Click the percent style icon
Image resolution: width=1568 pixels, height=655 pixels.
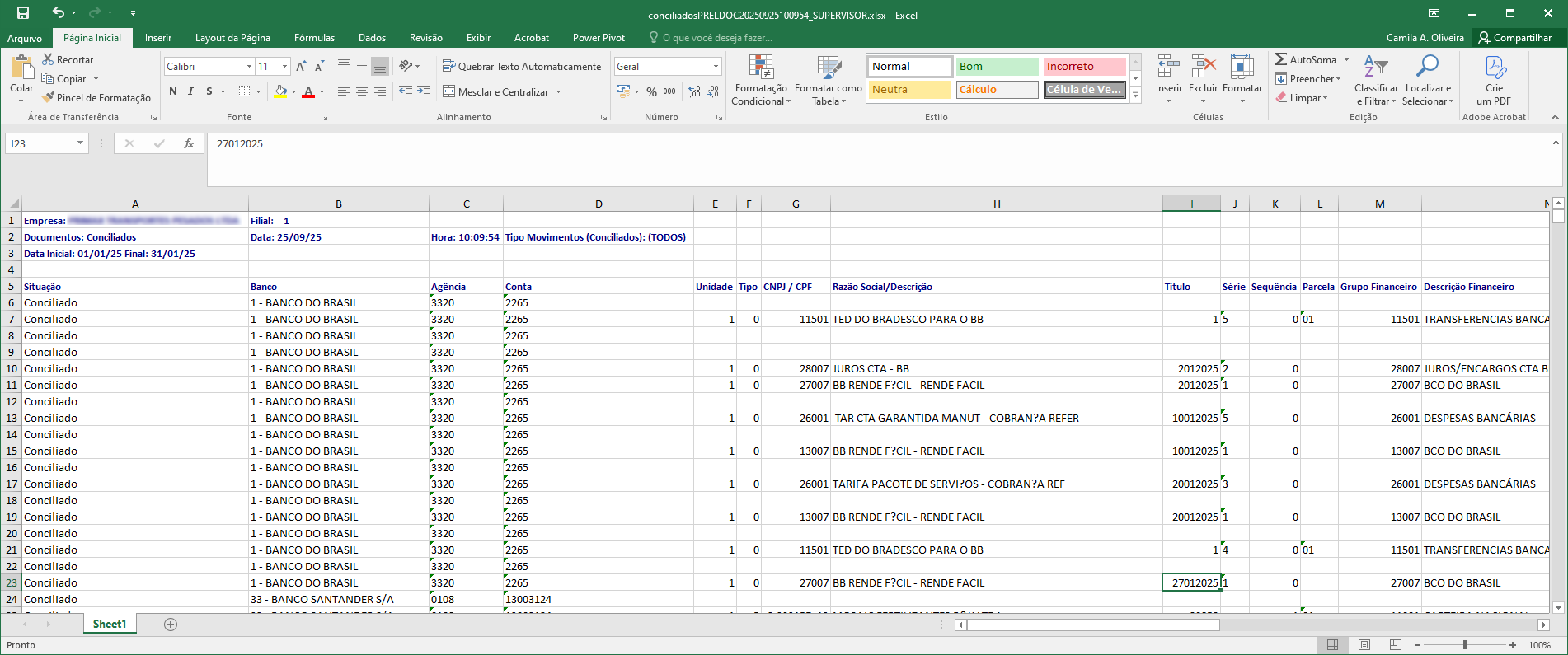651,91
